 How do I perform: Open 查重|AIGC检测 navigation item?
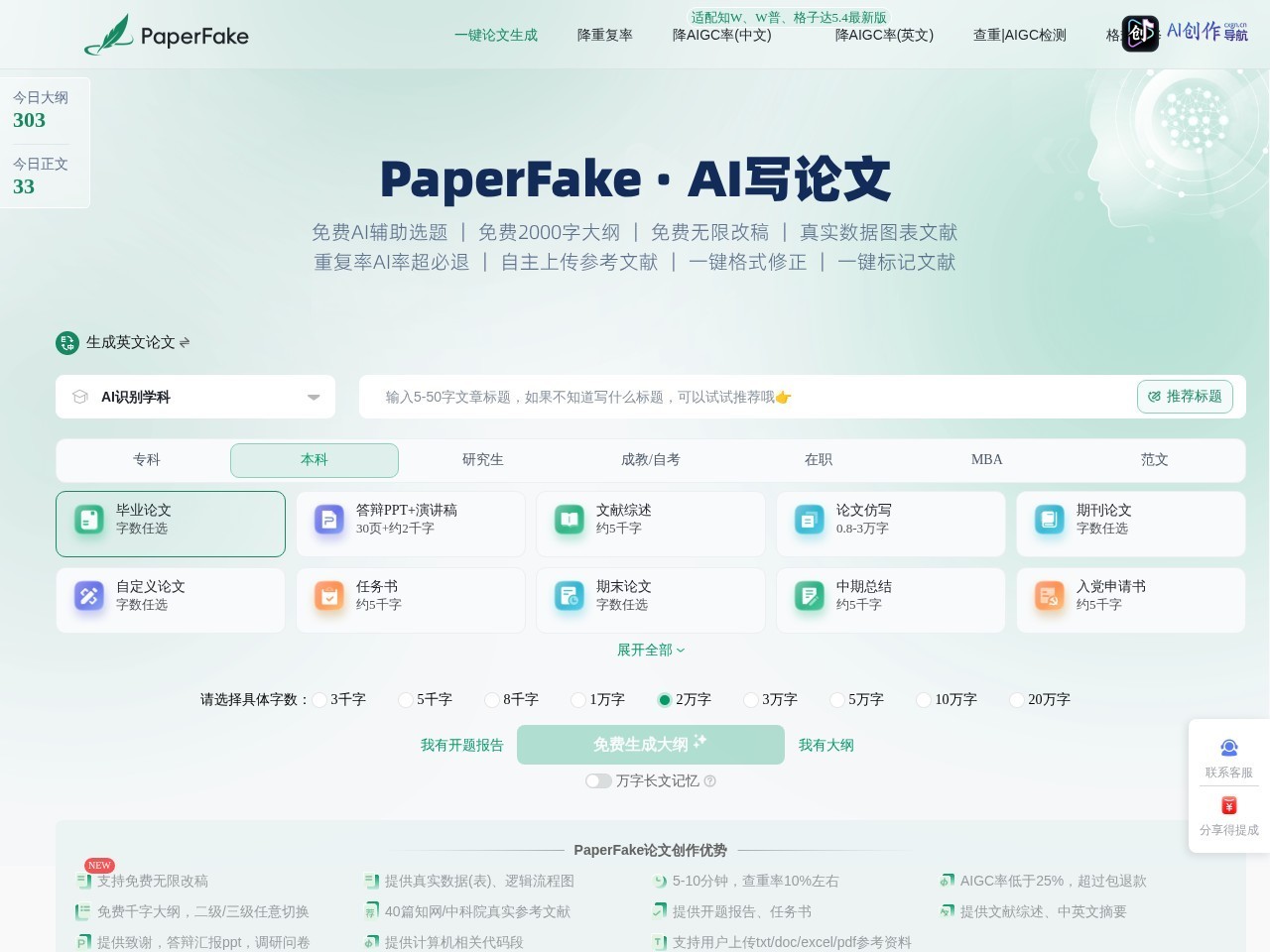click(x=1020, y=35)
